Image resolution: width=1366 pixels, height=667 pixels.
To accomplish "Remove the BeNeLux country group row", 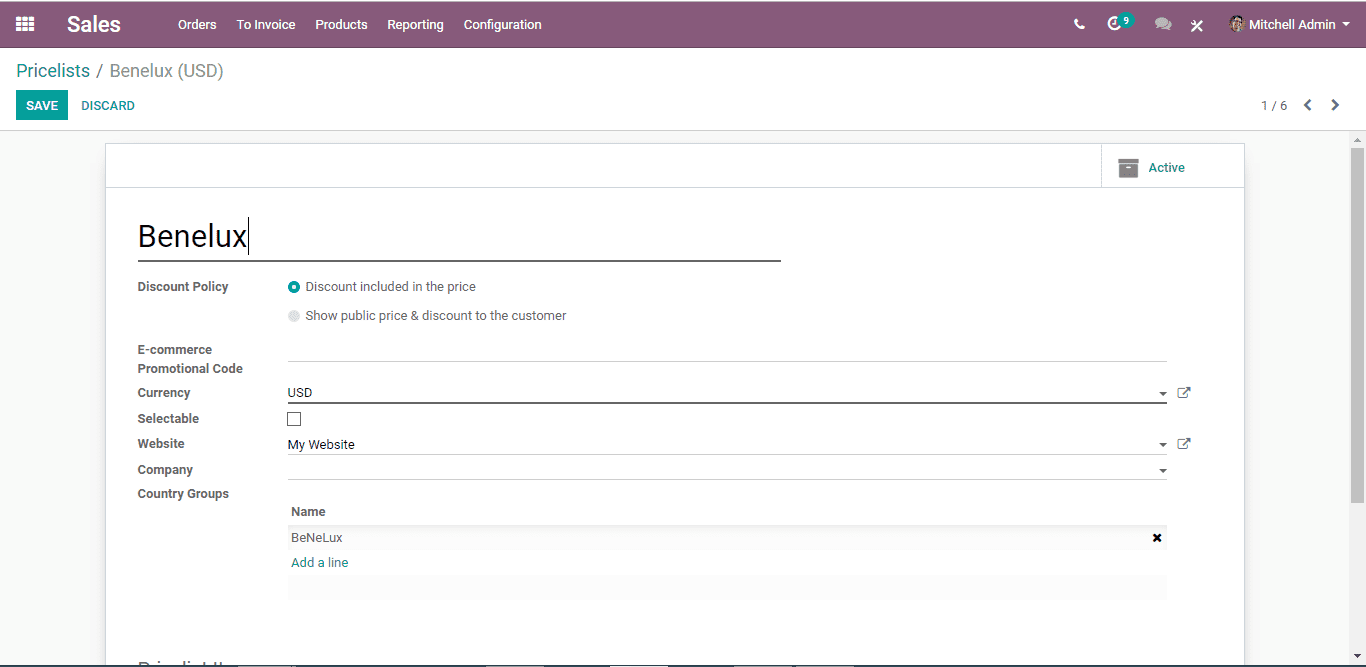I will pos(1157,538).
